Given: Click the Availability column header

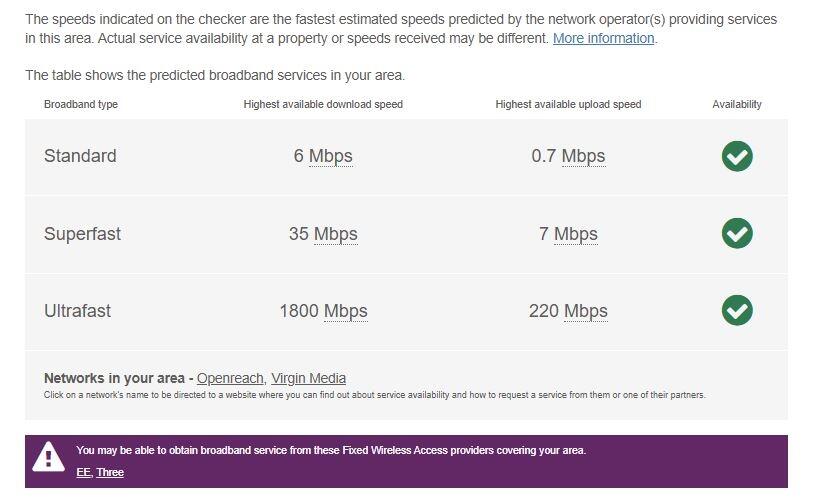Looking at the screenshot, I should 737,104.
